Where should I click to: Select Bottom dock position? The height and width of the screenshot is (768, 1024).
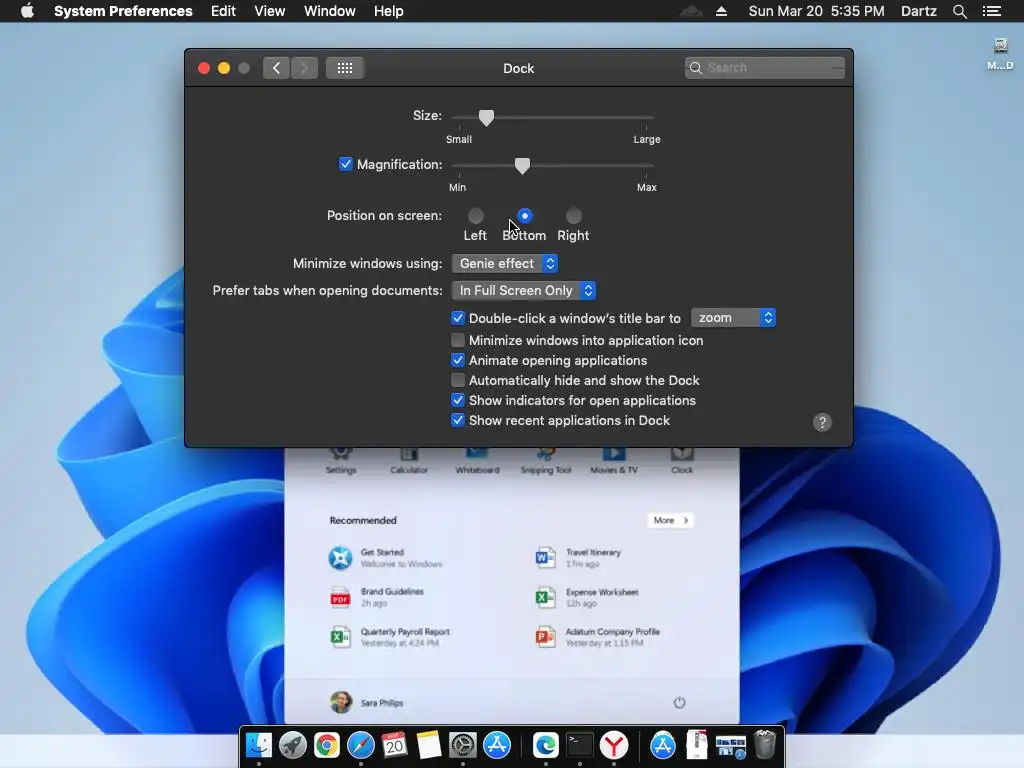(524, 216)
